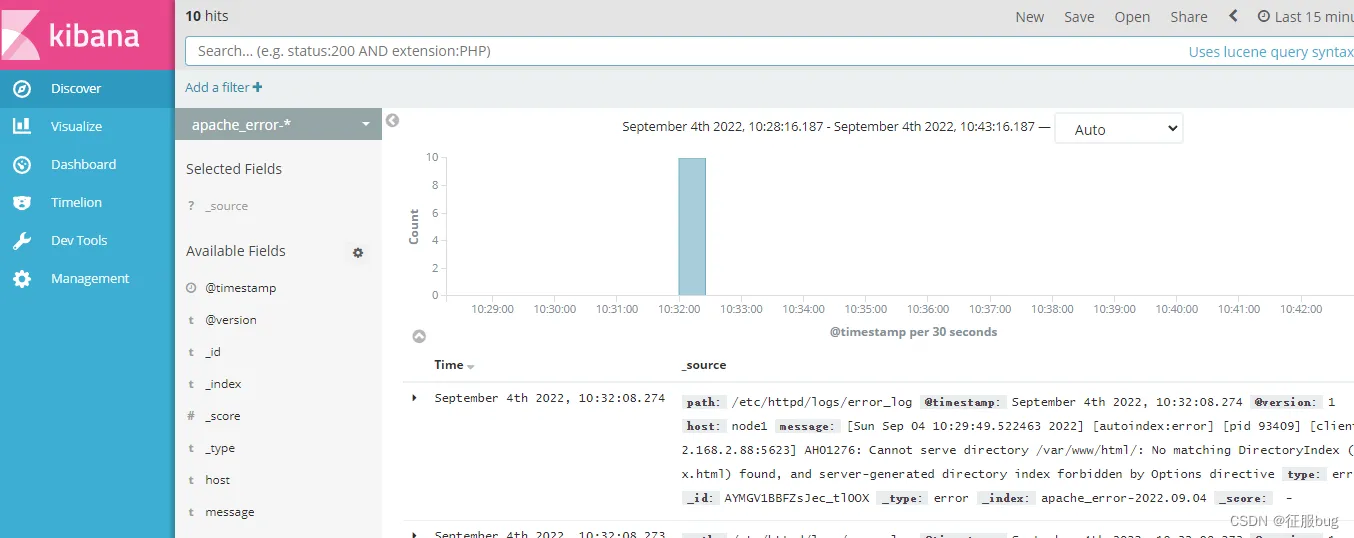Click @timestamp per 30 seconds label
The width and height of the screenshot is (1354, 538).
[x=914, y=332]
